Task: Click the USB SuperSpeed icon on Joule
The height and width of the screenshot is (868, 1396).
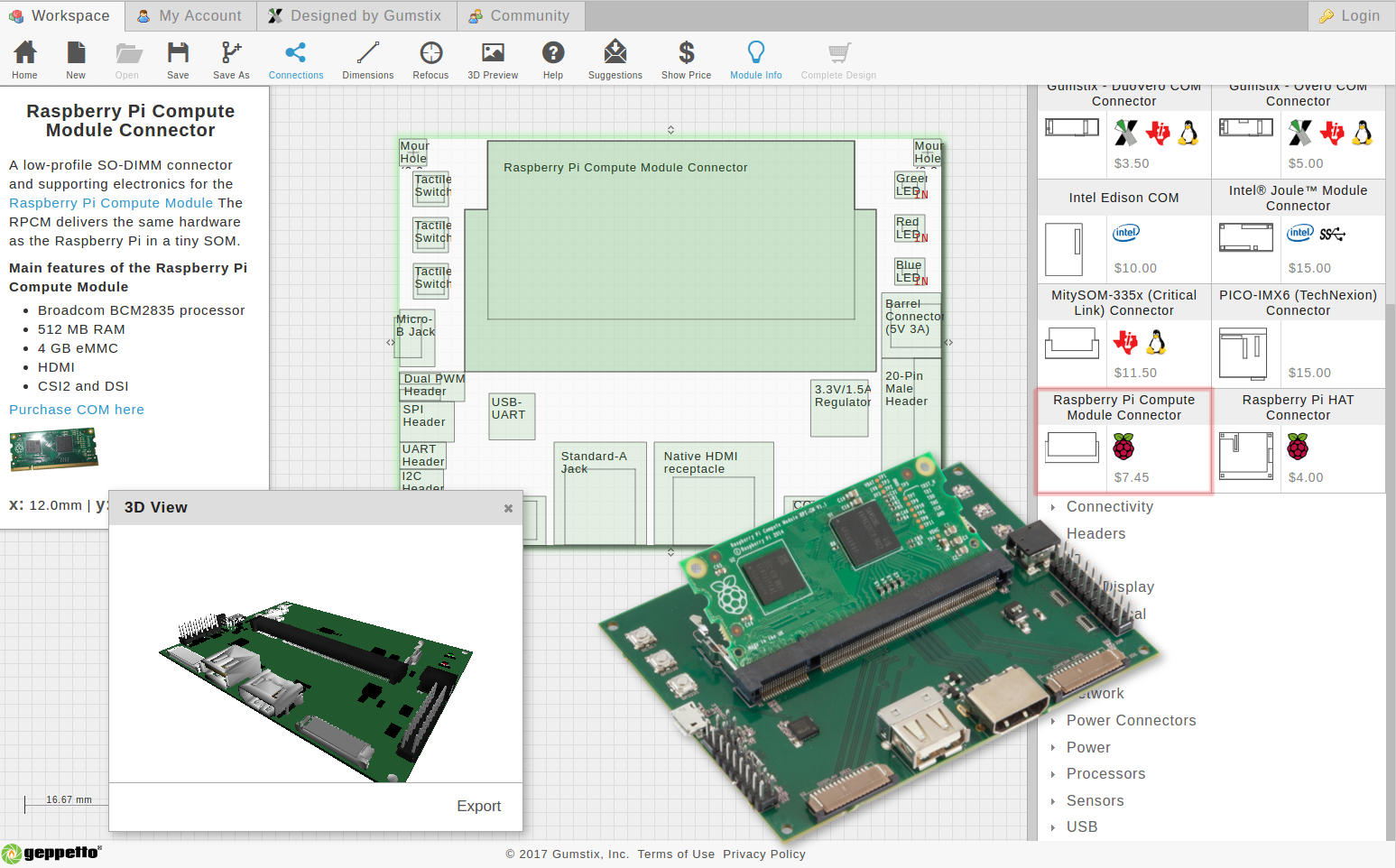Action: point(1332,234)
